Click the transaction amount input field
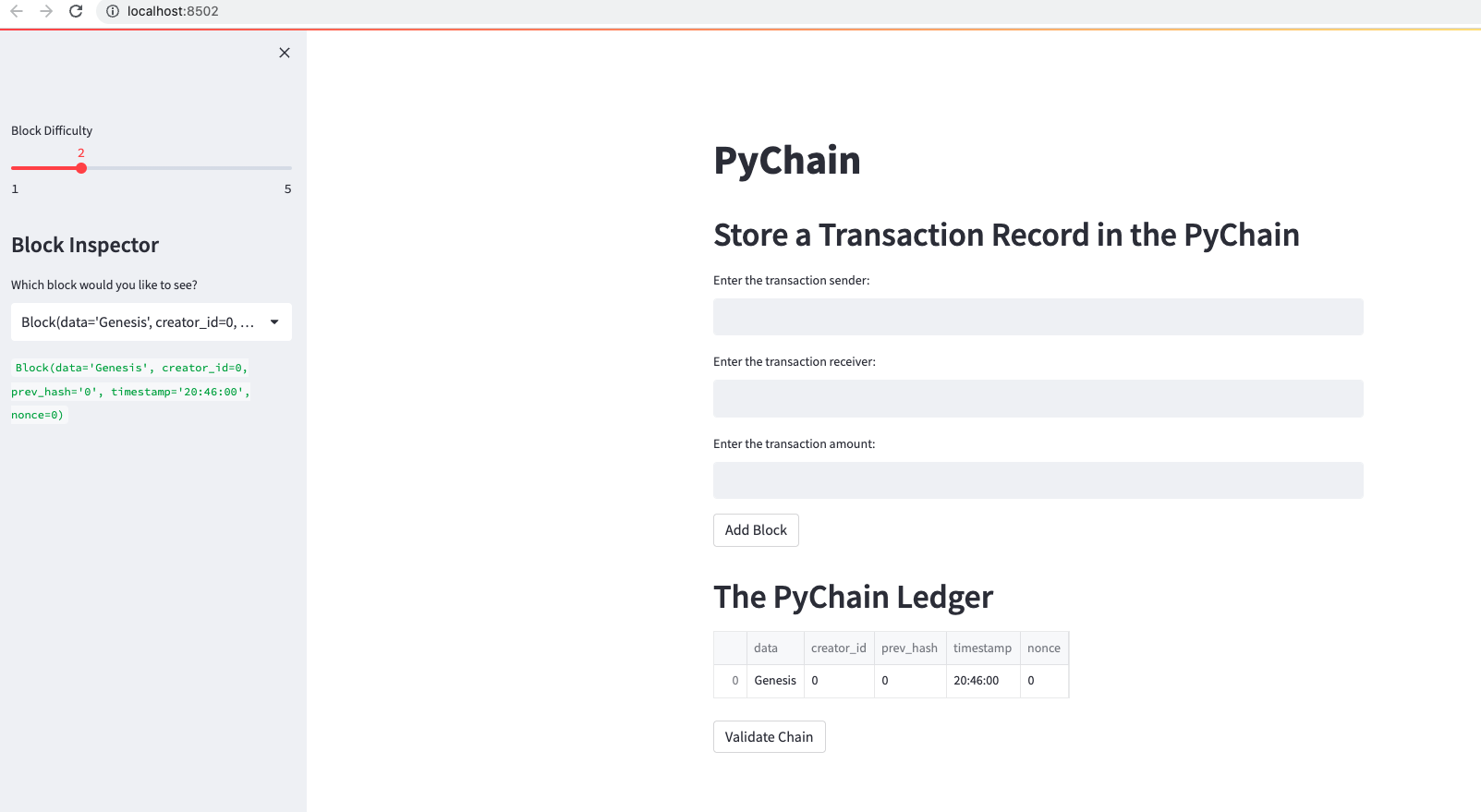Screen dimensions: 1481x812 [x=1037, y=479]
